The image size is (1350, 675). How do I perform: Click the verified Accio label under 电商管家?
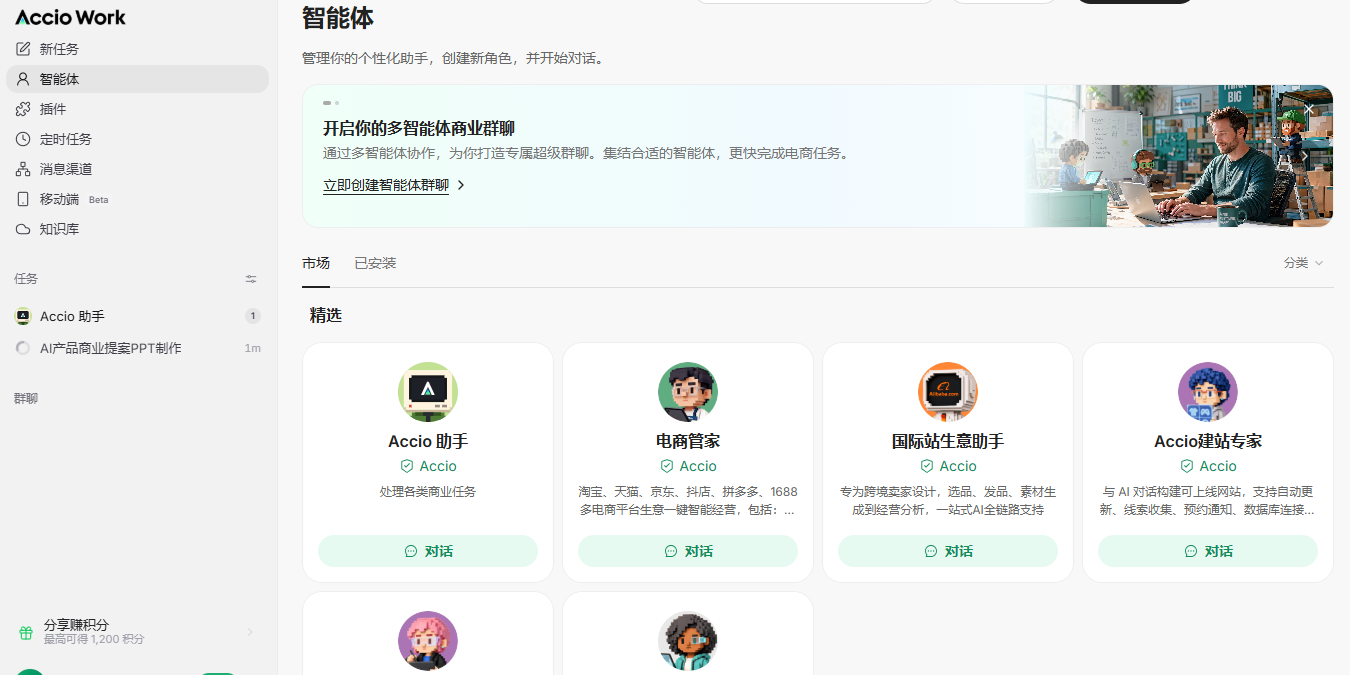click(688, 466)
